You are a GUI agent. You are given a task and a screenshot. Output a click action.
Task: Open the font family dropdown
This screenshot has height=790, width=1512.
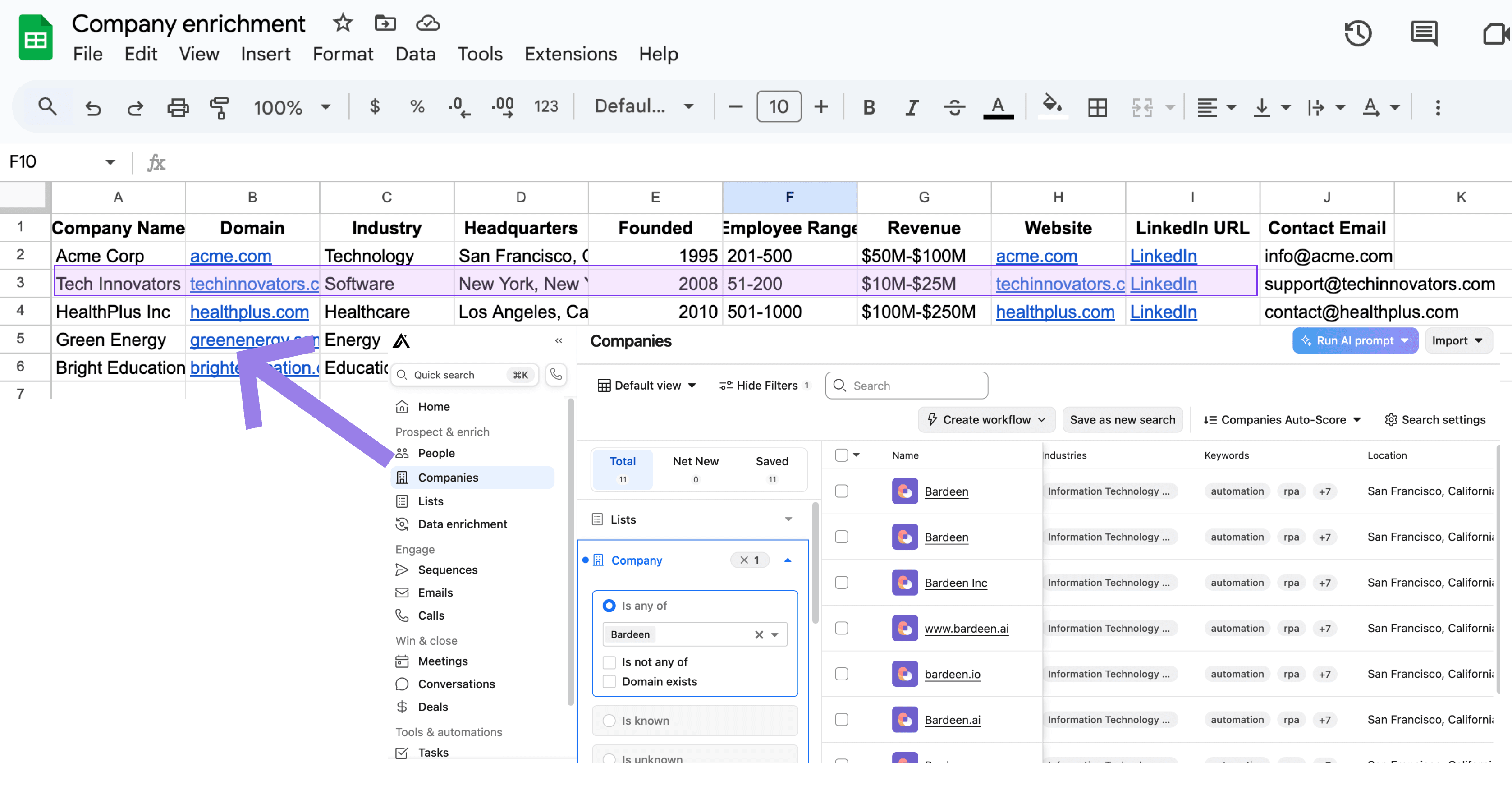coord(644,106)
